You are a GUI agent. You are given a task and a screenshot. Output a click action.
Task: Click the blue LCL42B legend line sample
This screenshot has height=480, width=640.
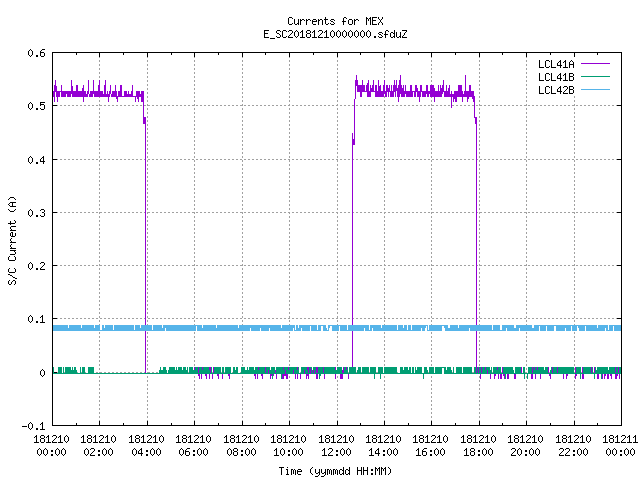tap(595, 89)
